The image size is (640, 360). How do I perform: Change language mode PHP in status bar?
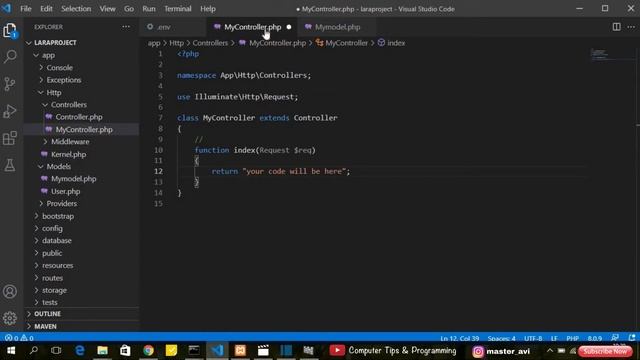(572, 338)
